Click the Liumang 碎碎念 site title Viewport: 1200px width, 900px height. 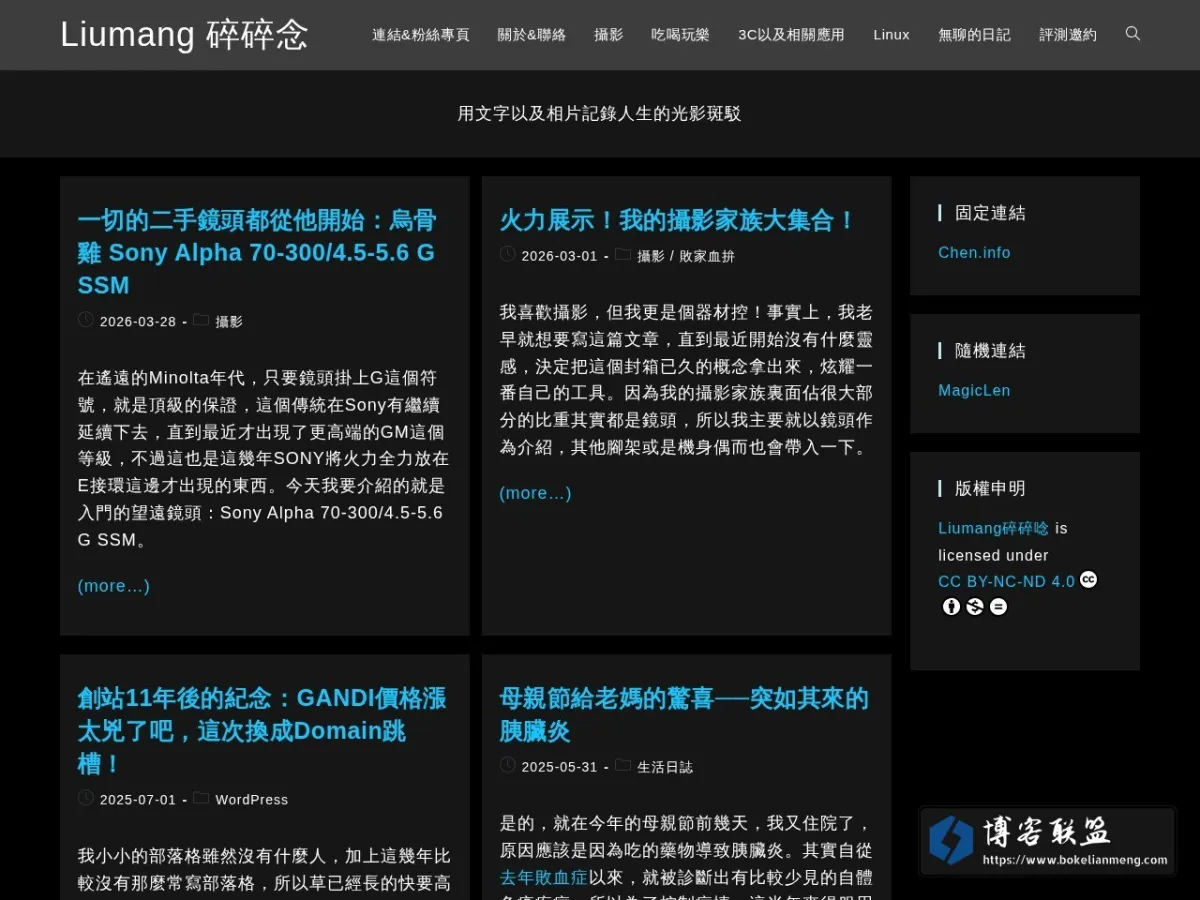point(184,35)
